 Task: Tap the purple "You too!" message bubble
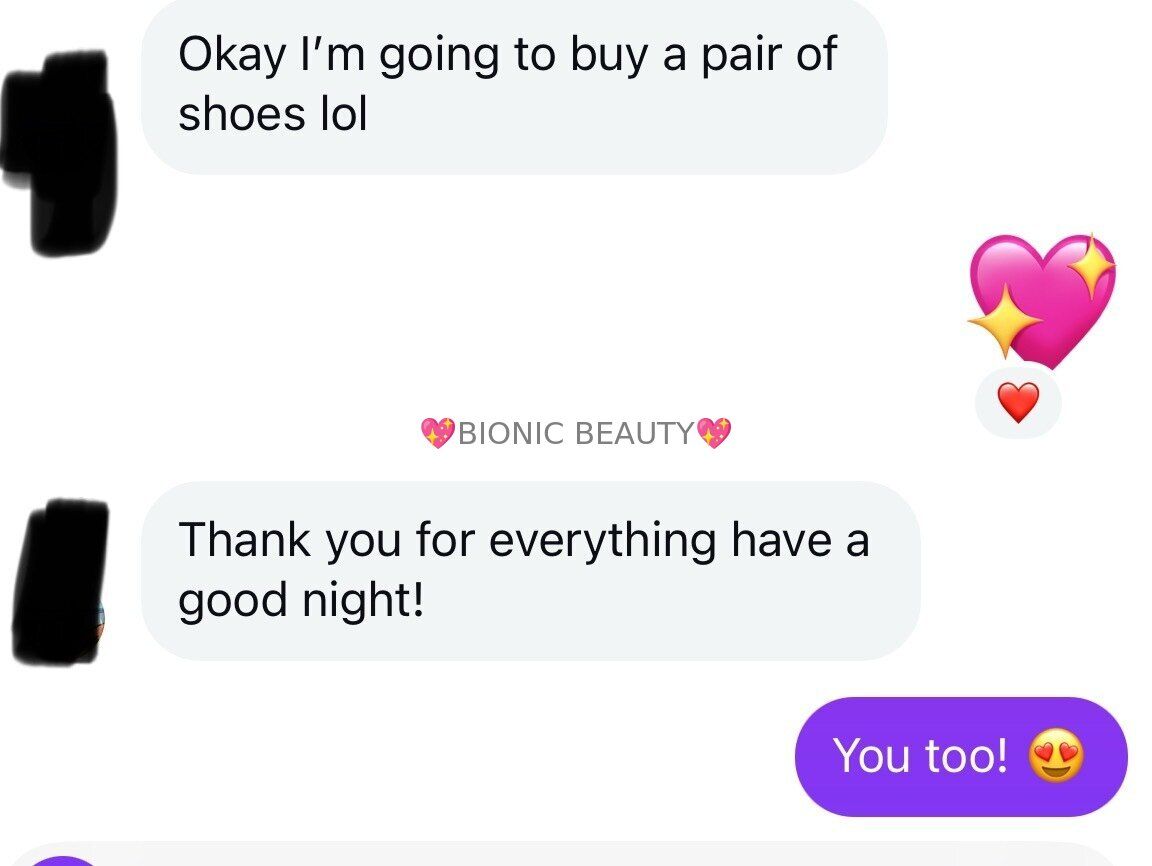pyautogui.click(x=960, y=756)
